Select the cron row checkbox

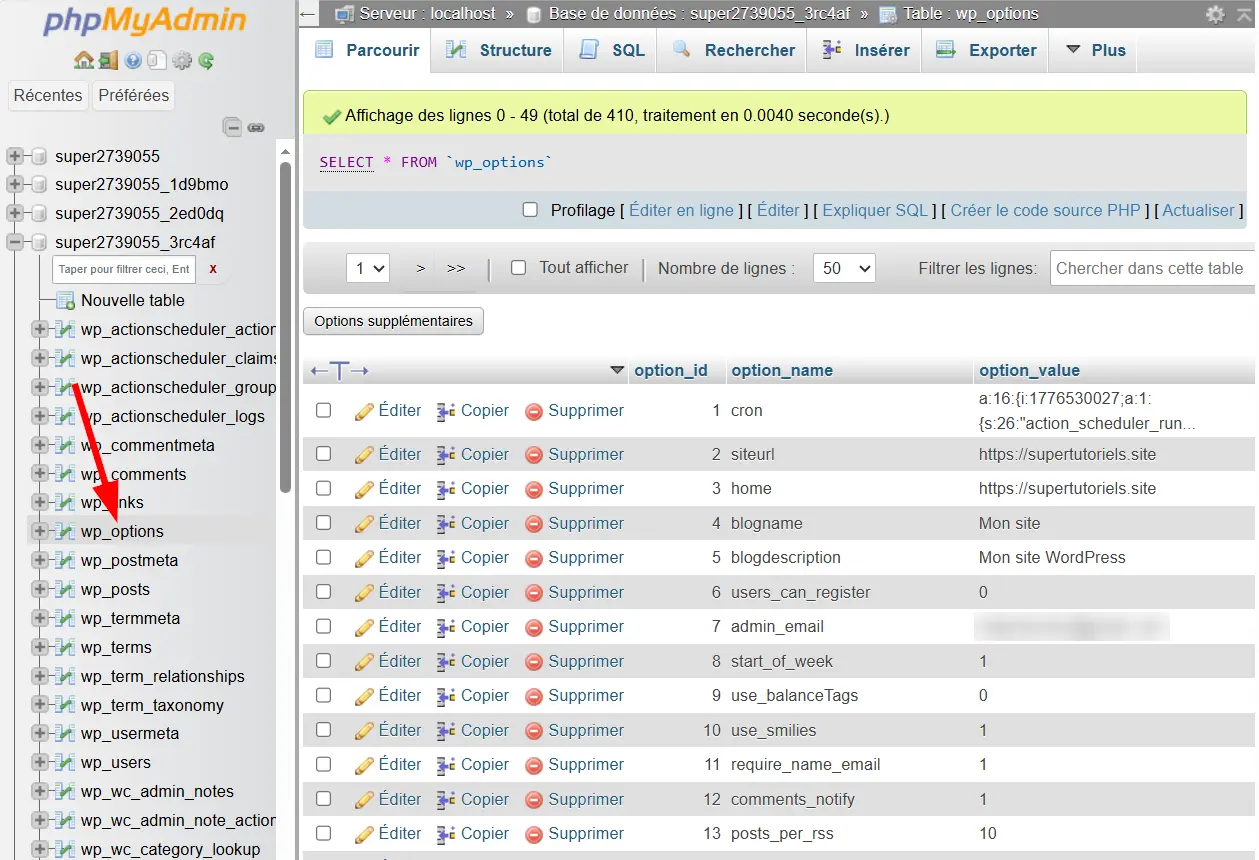pyautogui.click(x=323, y=410)
